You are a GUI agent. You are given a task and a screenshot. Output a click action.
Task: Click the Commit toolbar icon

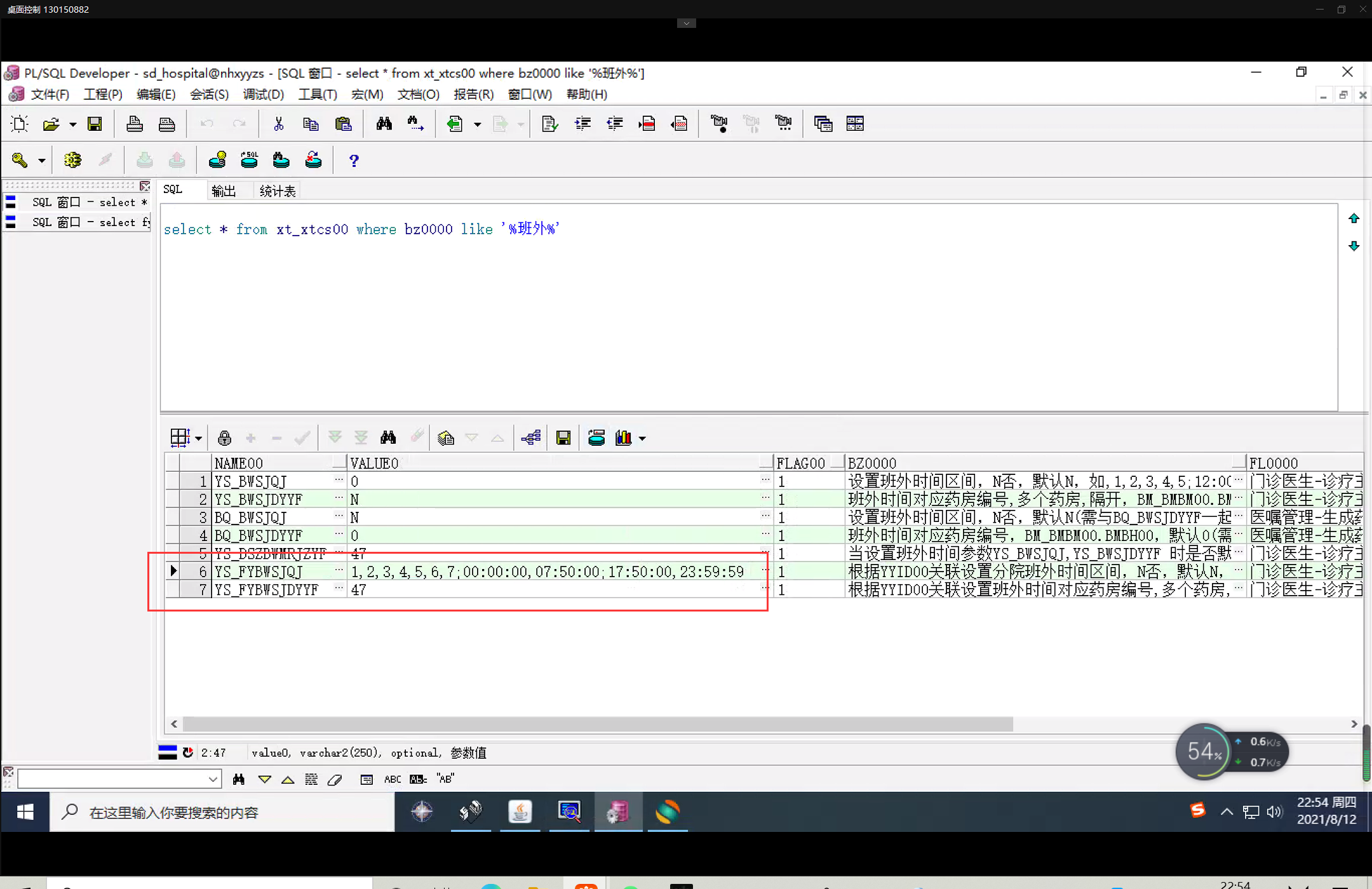(145, 160)
